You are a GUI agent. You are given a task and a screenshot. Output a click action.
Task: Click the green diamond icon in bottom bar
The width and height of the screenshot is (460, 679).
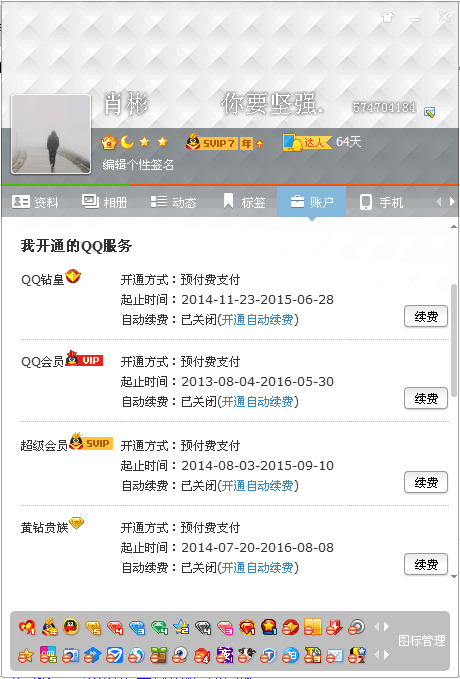159,627
